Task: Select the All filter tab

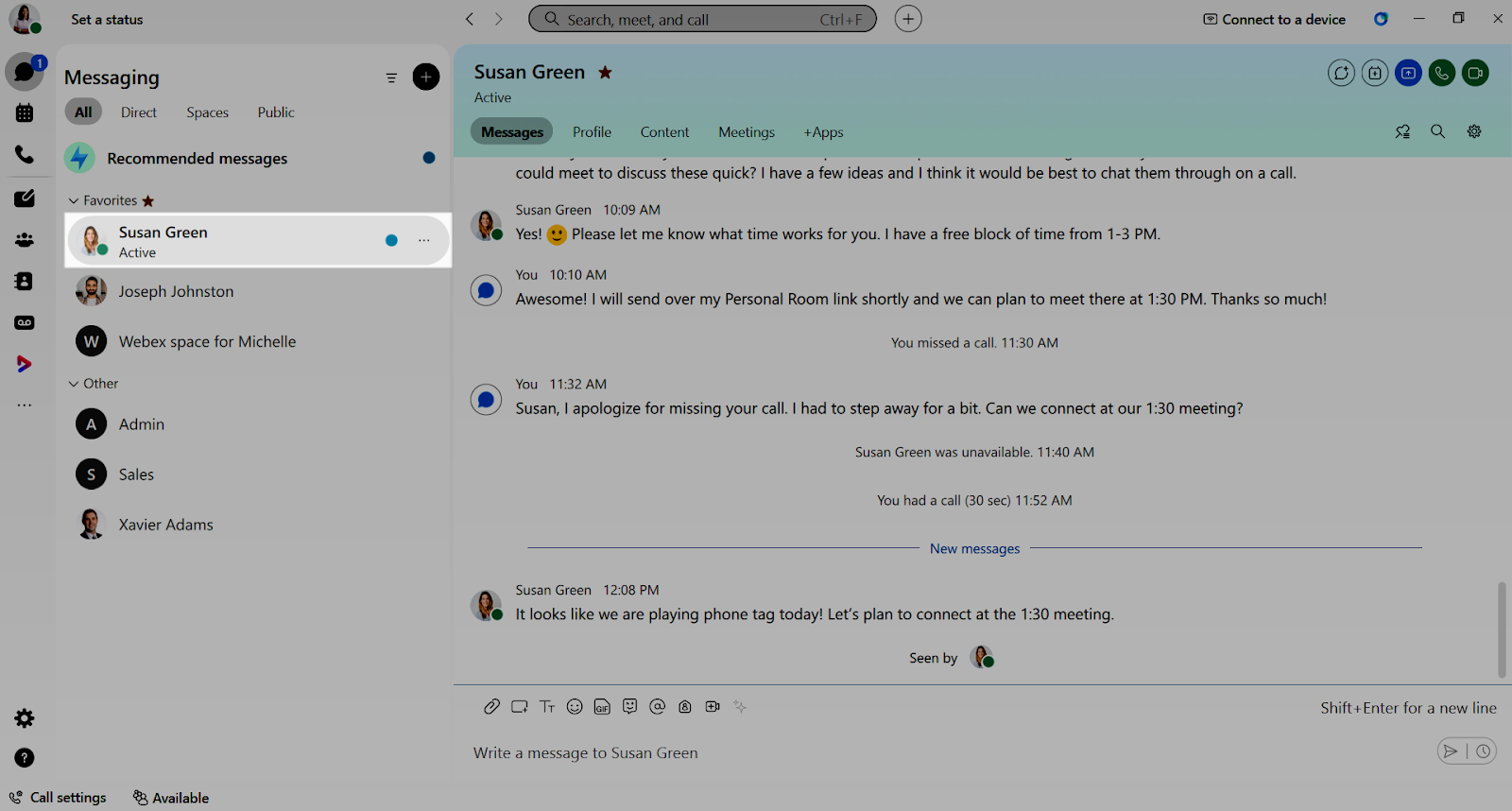Action: coord(83,112)
